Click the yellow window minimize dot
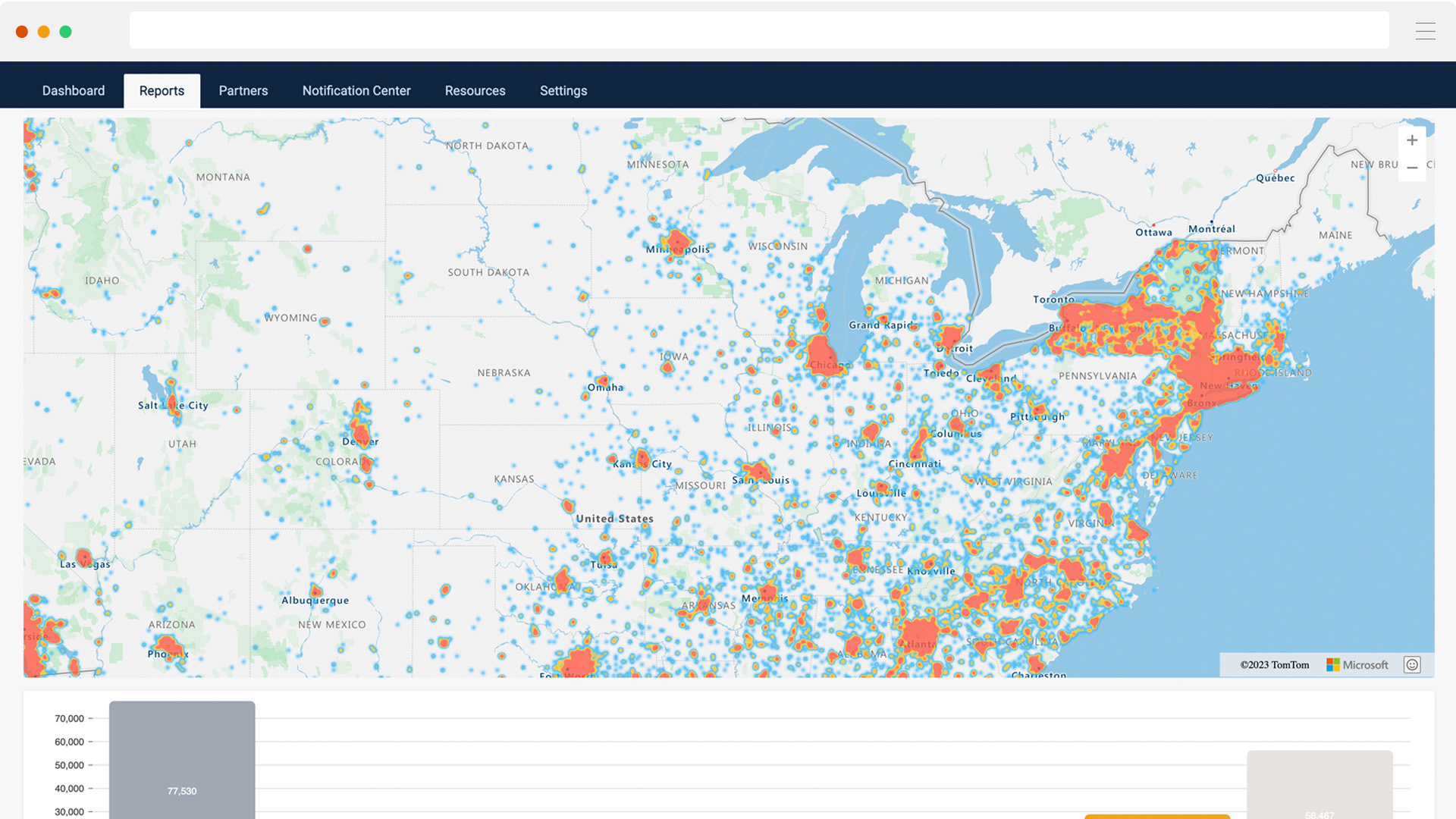1456x819 pixels. pos(44,32)
